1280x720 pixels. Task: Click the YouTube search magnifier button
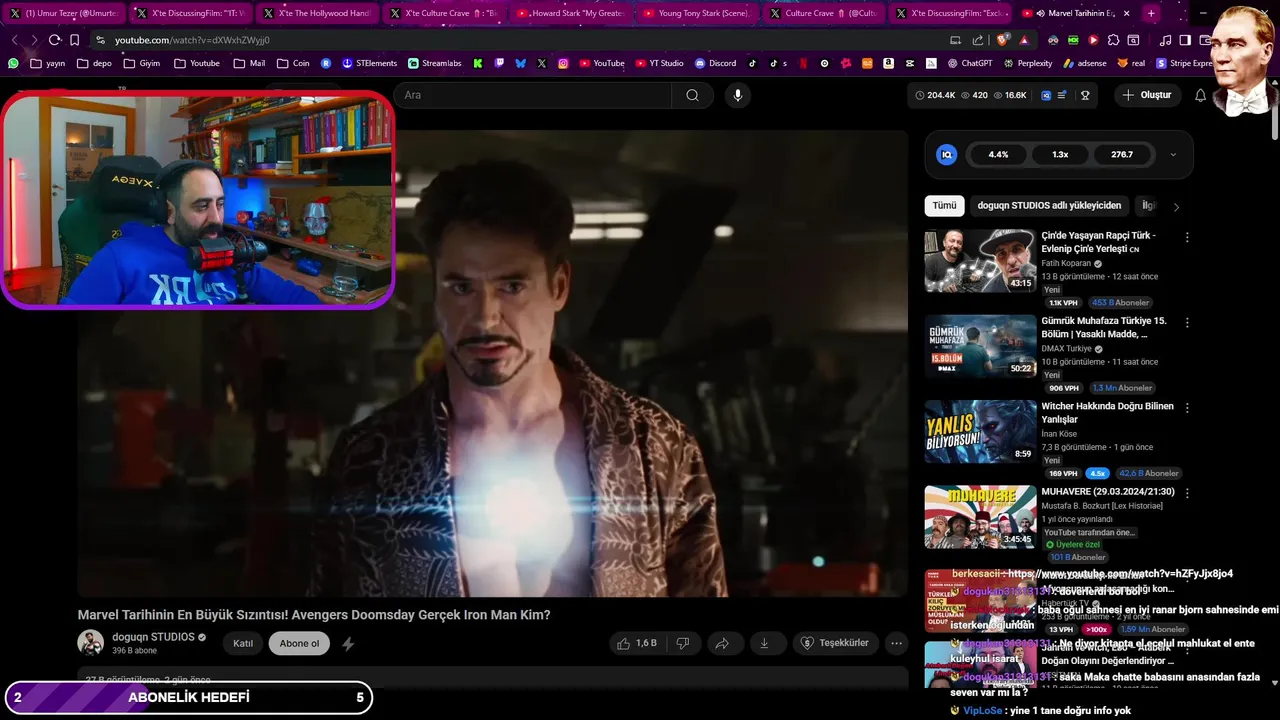pyautogui.click(x=692, y=95)
